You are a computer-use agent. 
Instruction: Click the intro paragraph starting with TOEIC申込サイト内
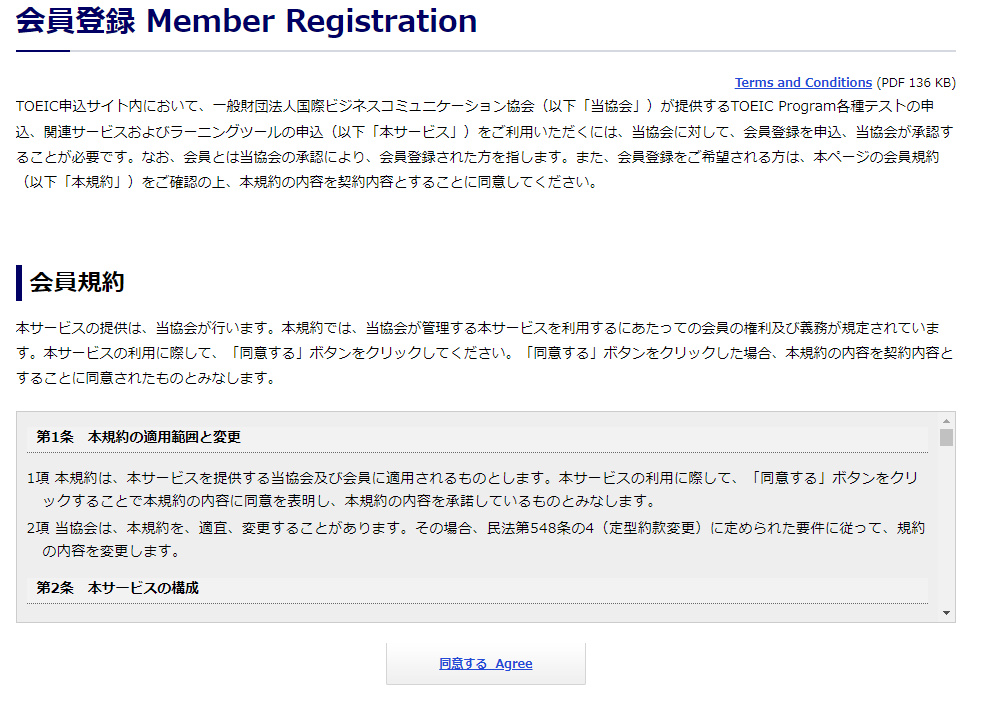point(485,144)
